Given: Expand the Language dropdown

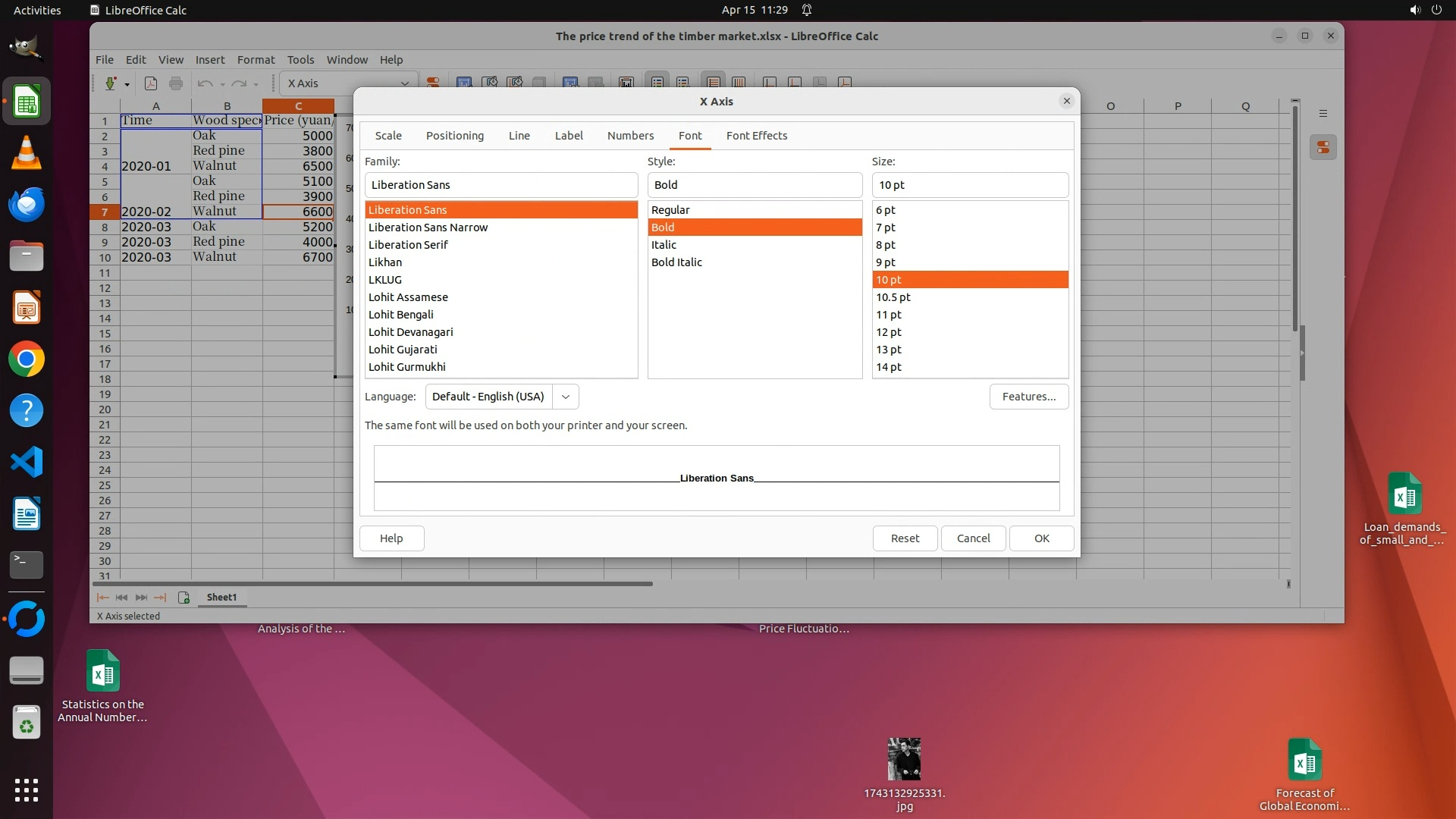Looking at the screenshot, I should (x=566, y=397).
